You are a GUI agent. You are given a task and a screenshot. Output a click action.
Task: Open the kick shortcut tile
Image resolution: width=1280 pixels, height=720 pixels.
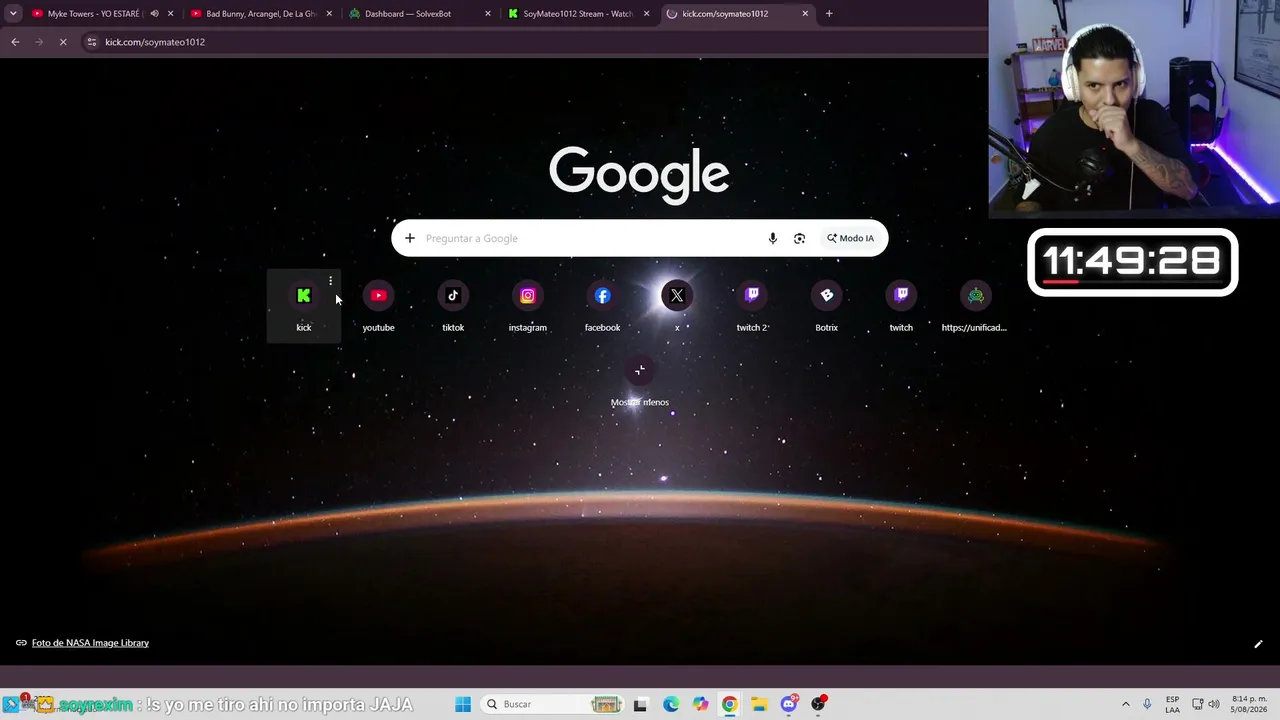click(304, 306)
